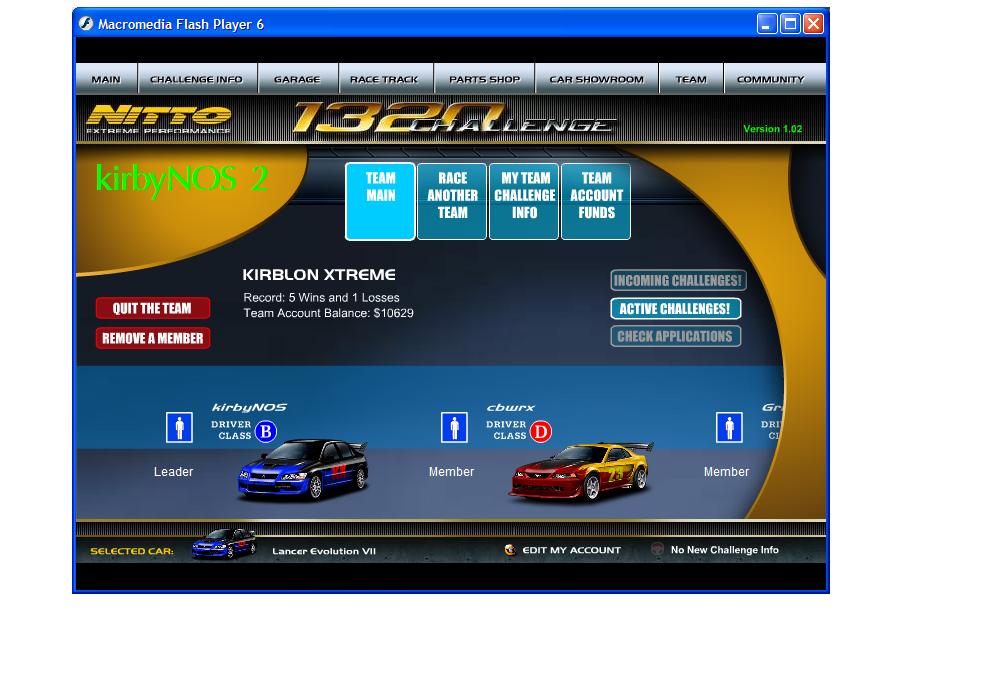Click cbwrx driver profile icon
The width and height of the screenshot is (983, 698).
coord(455,428)
